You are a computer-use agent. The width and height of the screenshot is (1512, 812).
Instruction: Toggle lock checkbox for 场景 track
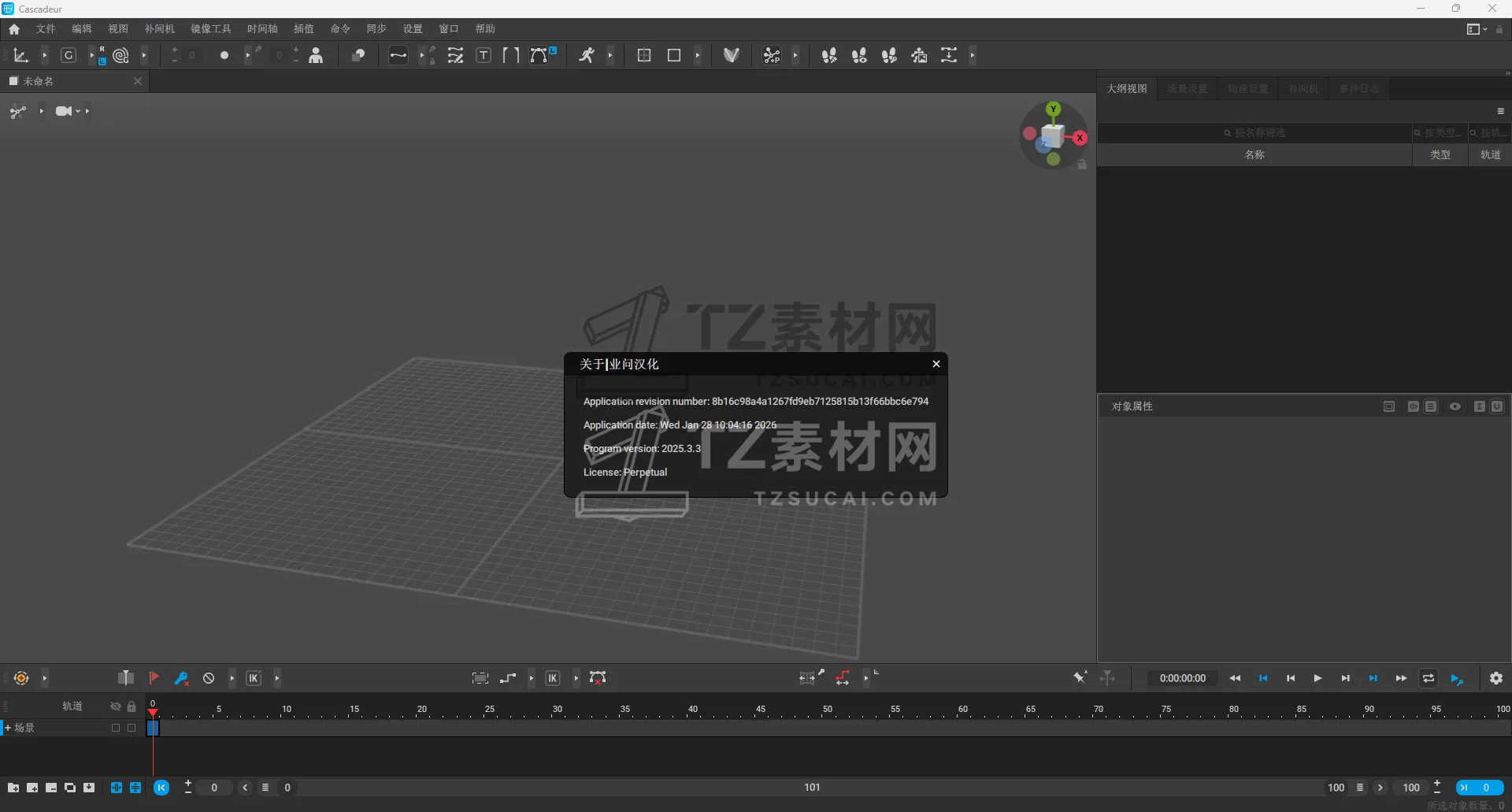pyautogui.click(x=132, y=728)
